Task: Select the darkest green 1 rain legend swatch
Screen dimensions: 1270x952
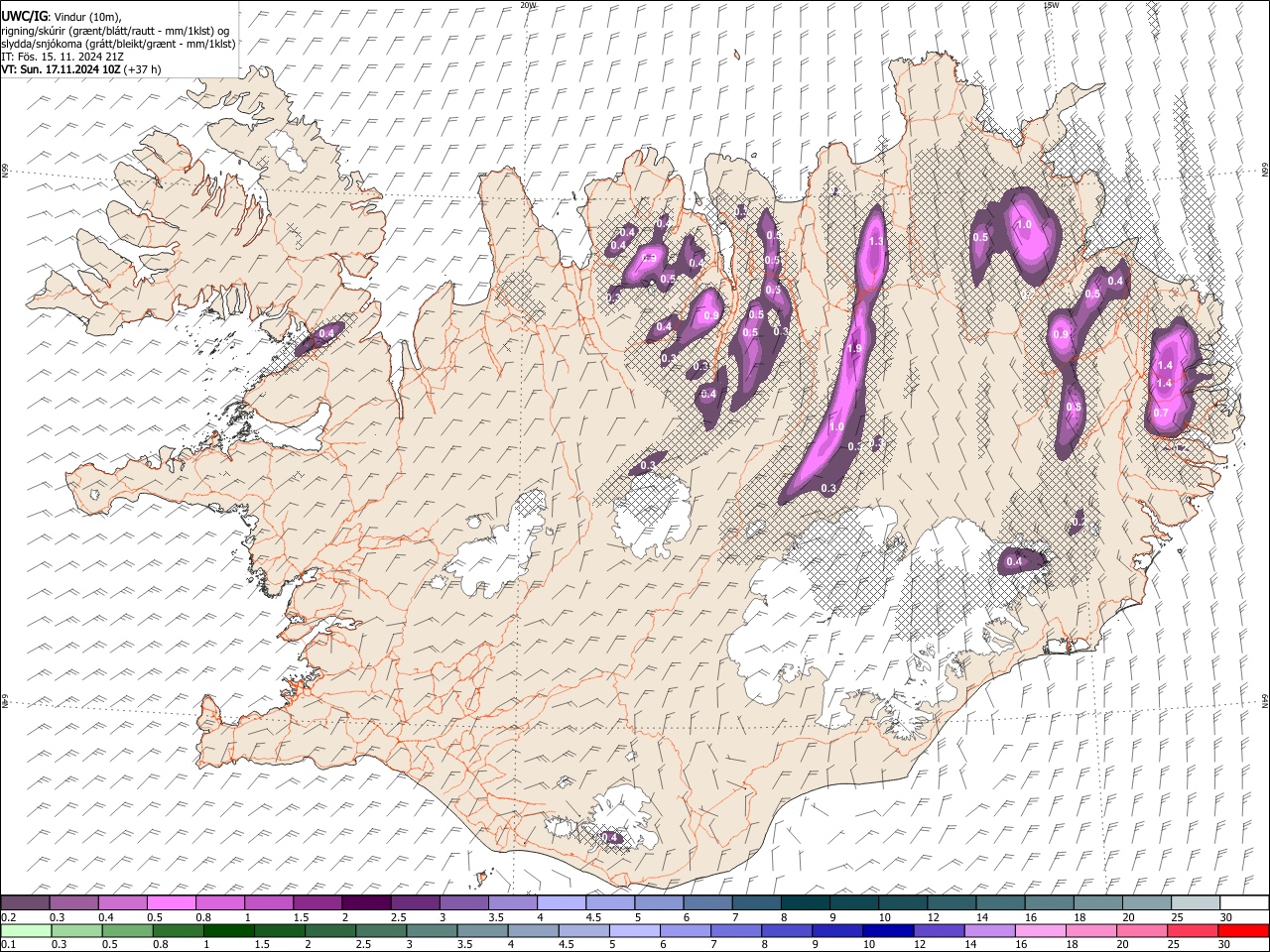Action: pyautogui.click(x=228, y=930)
